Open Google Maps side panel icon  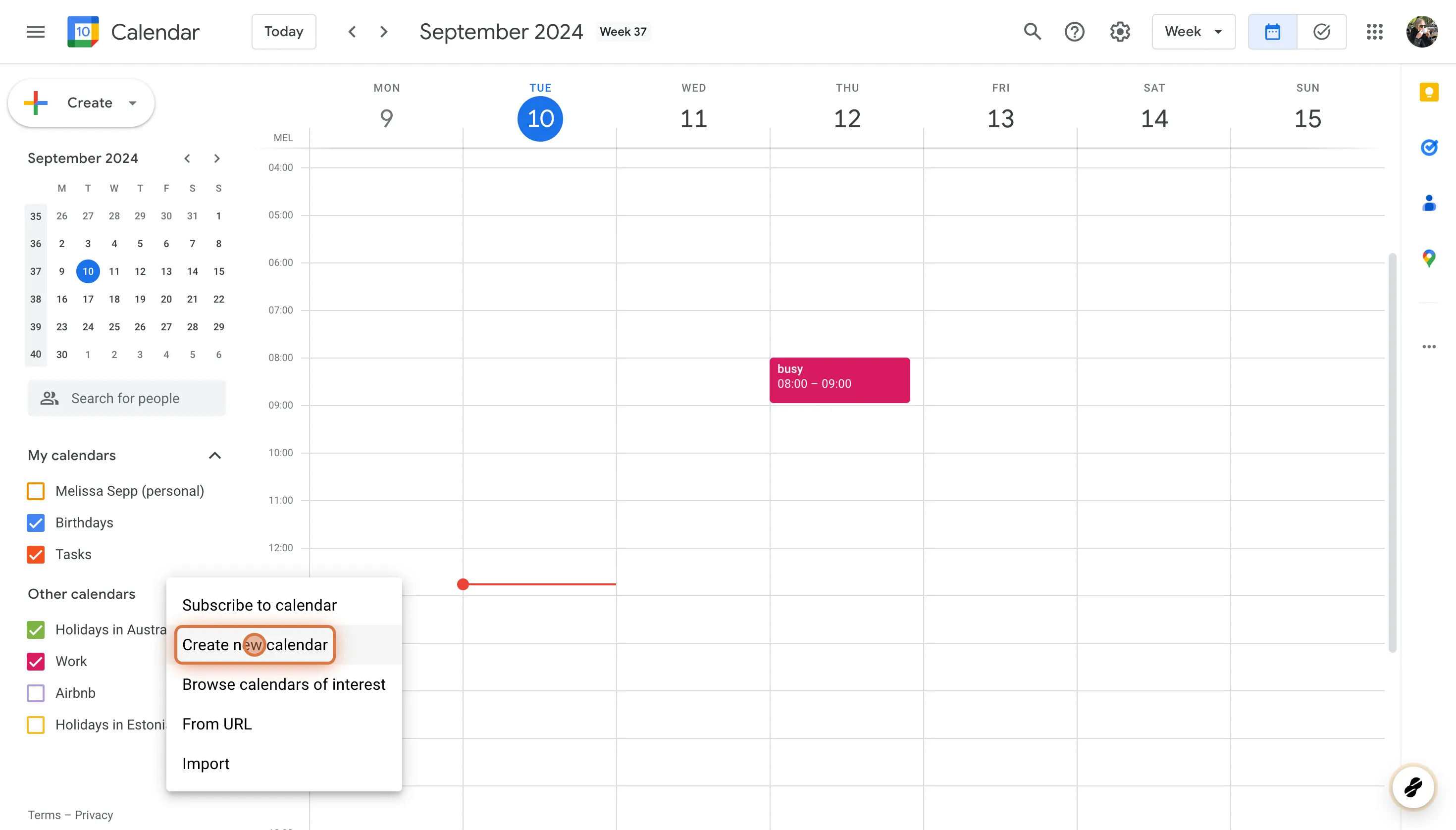click(x=1429, y=258)
